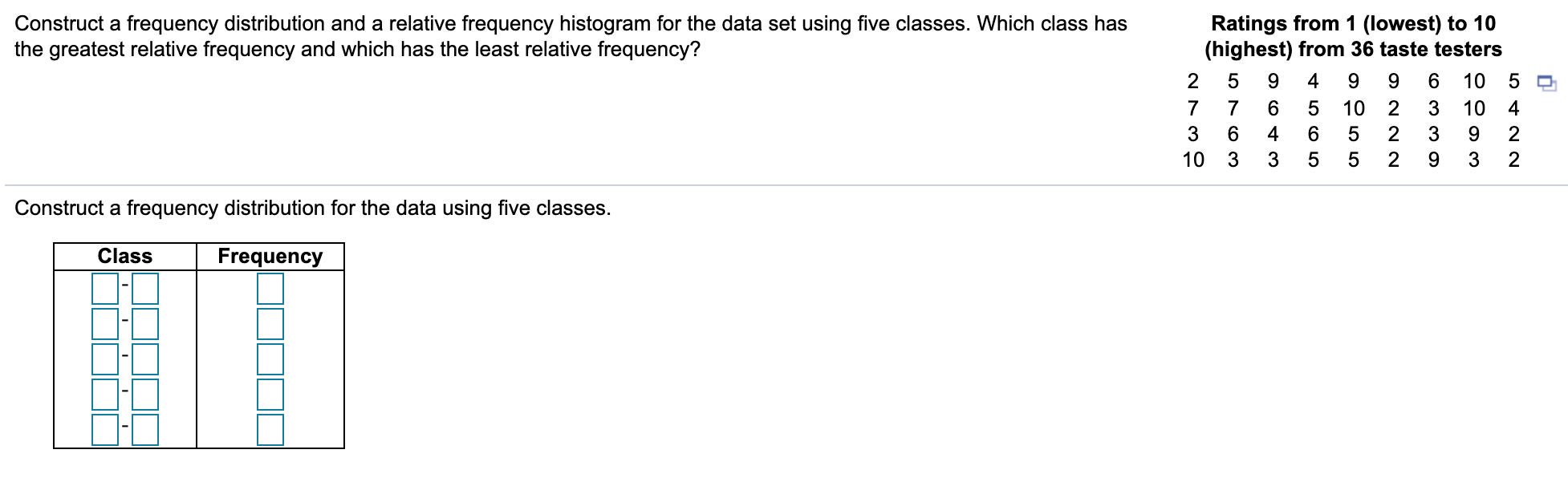
Task: Select fifth class upper limit box
Action: click(145, 429)
